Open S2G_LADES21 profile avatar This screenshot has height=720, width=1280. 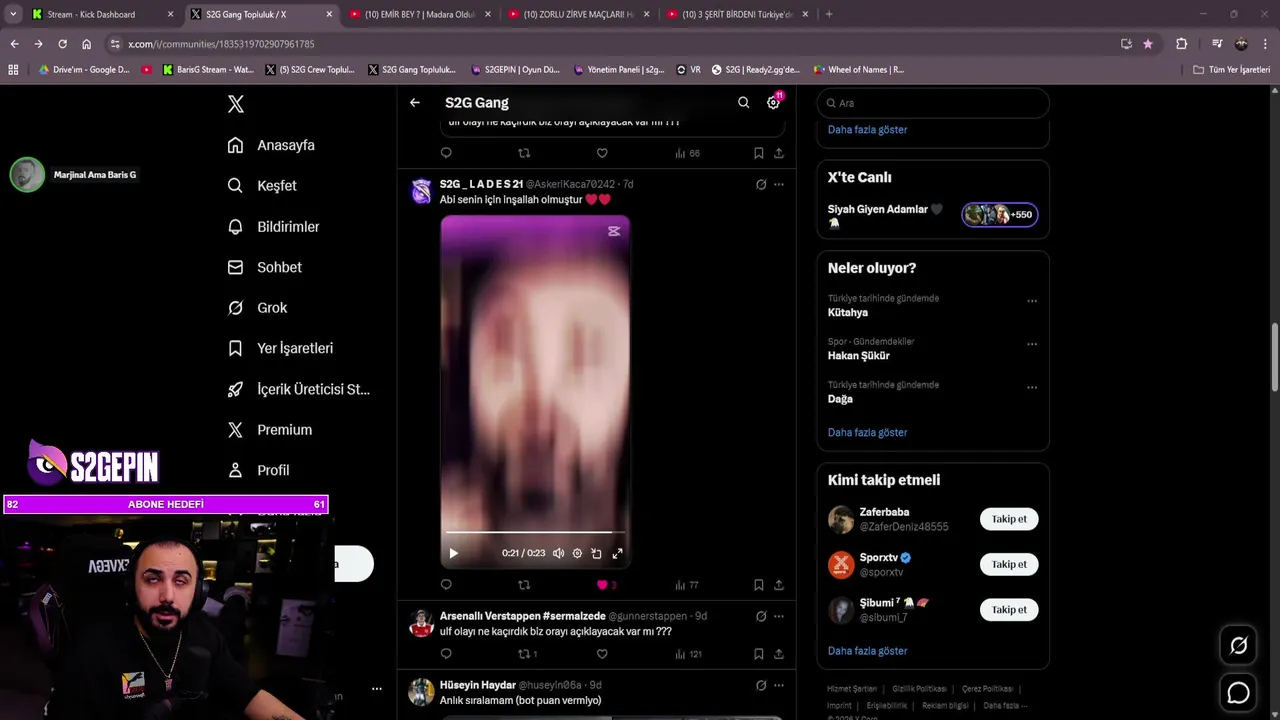(x=422, y=191)
